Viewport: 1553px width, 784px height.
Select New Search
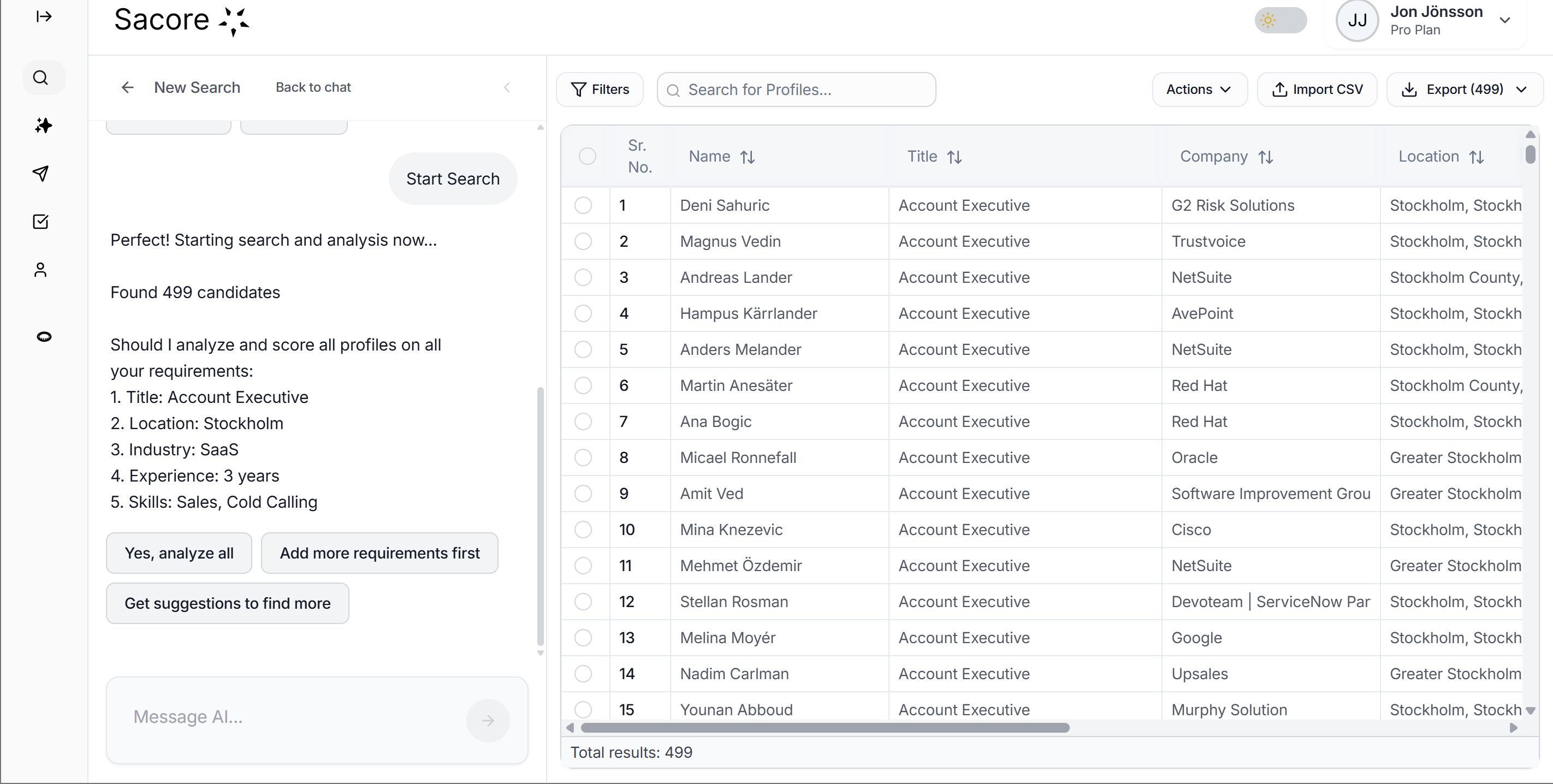click(197, 87)
